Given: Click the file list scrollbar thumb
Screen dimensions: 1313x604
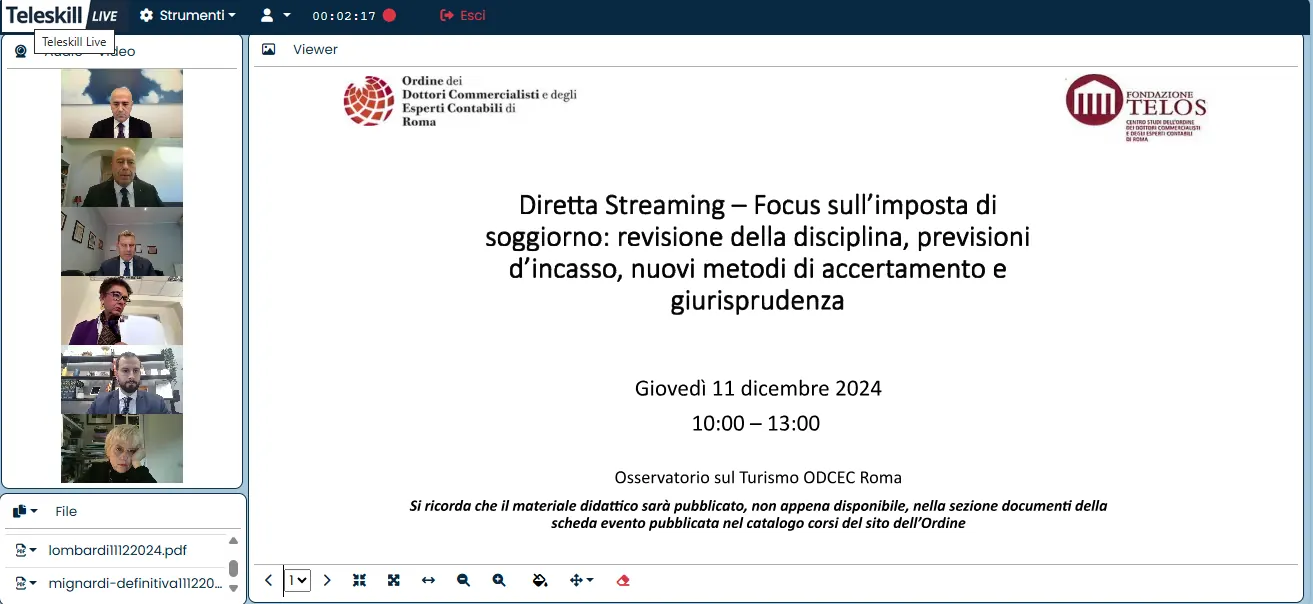Looking at the screenshot, I should coord(234,568).
